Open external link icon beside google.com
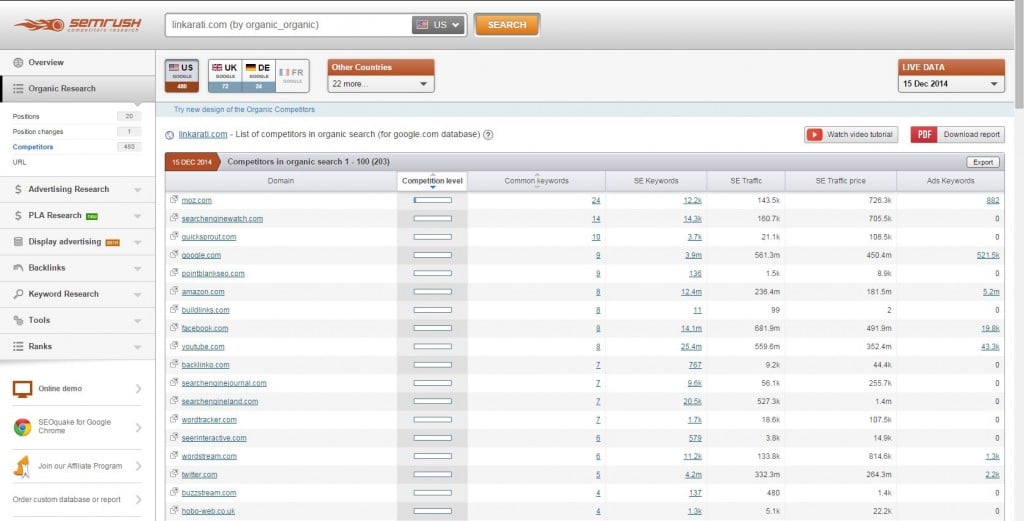Image resolution: width=1024 pixels, height=521 pixels. pyautogui.click(x=174, y=254)
